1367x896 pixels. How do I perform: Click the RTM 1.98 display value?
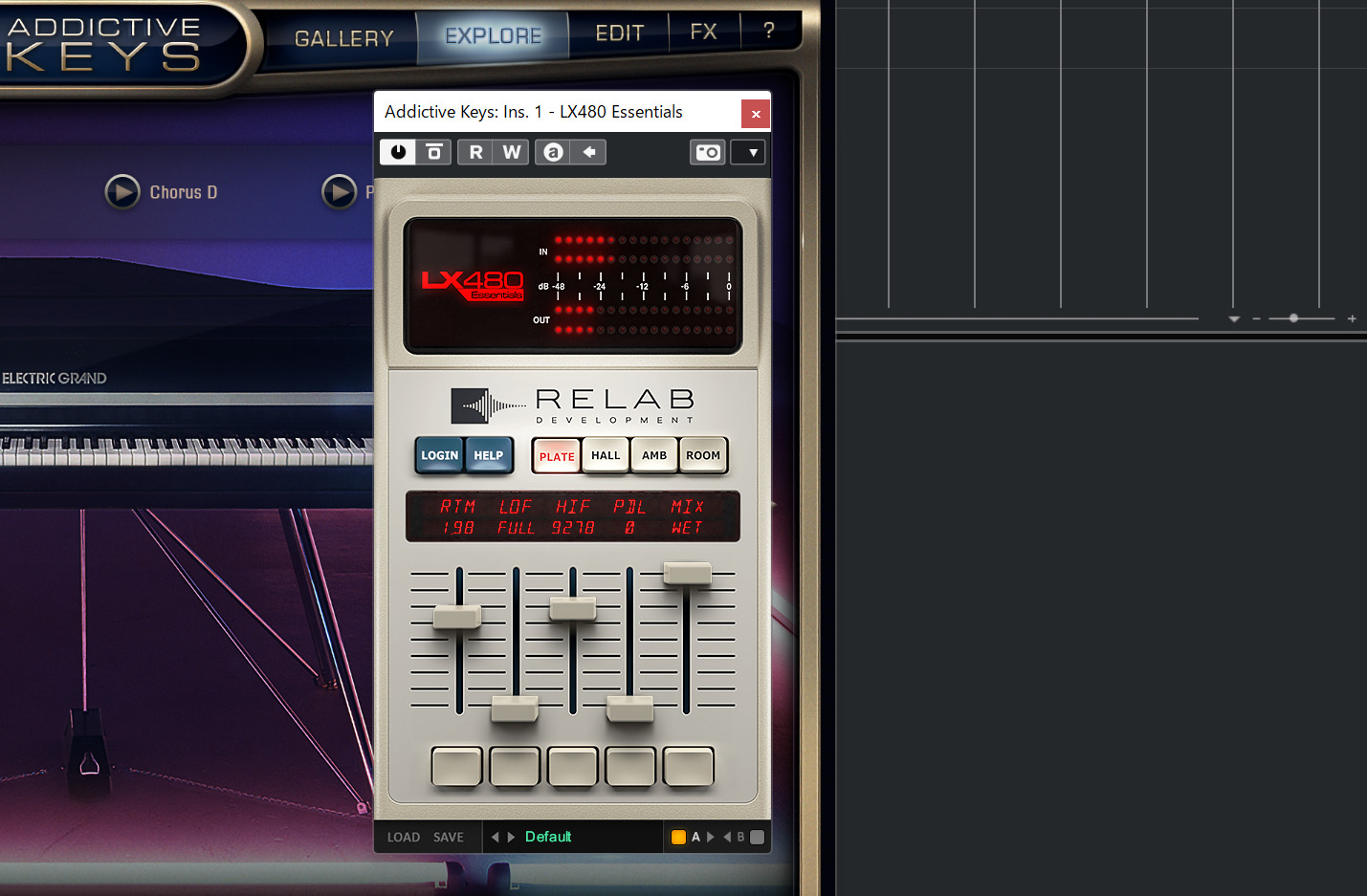tap(458, 528)
